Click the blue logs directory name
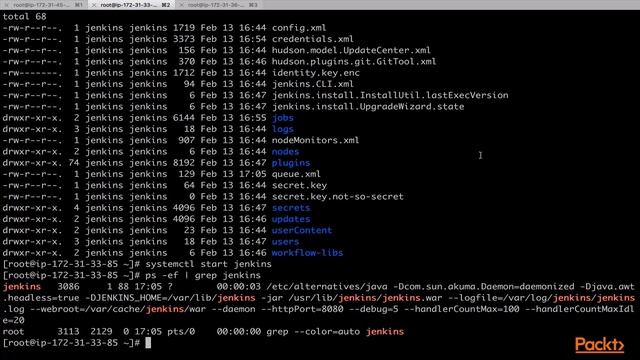Image resolution: width=640 pixels, height=360 pixels. [x=282, y=129]
